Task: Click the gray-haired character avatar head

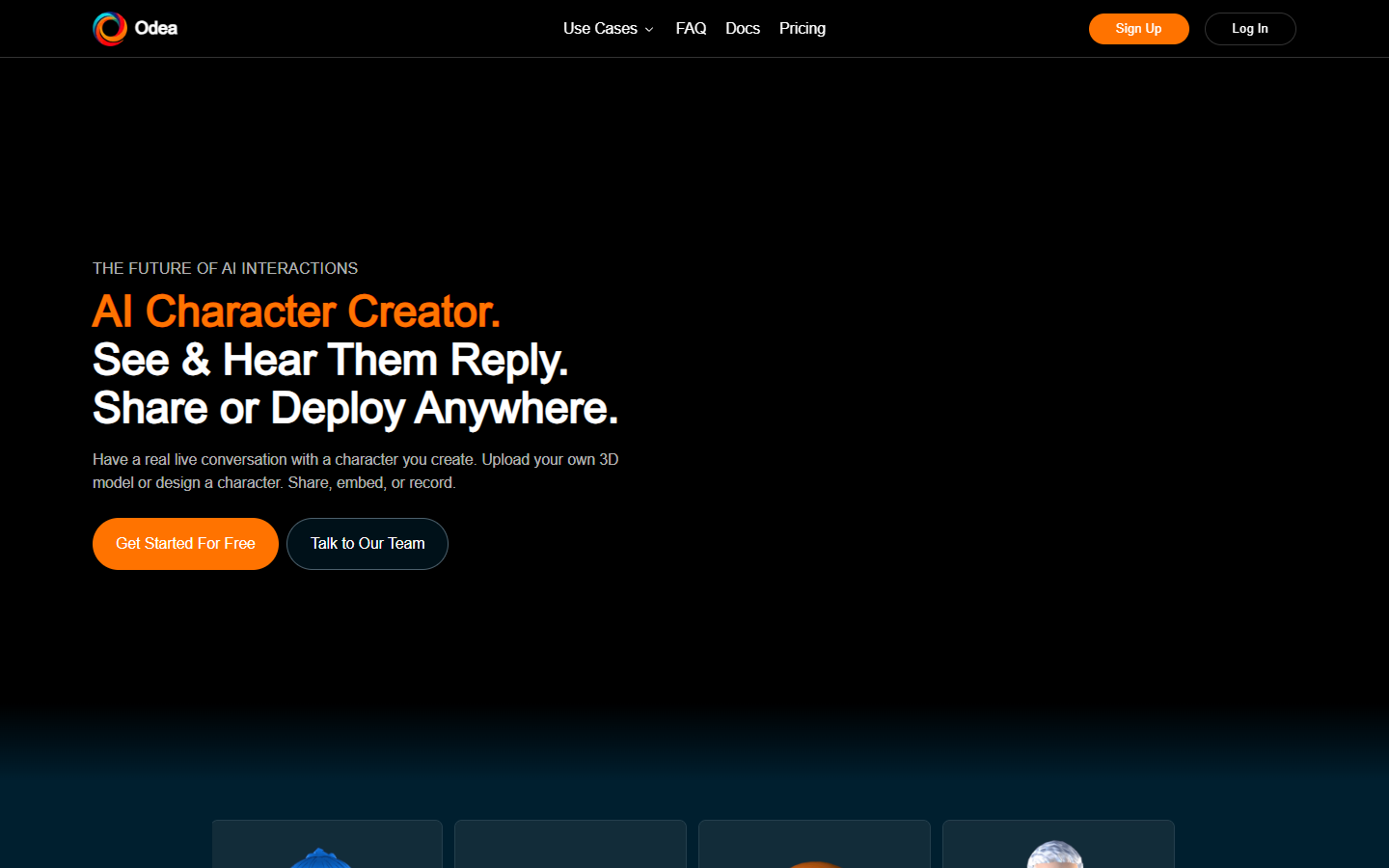Action: tap(1056, 854)
